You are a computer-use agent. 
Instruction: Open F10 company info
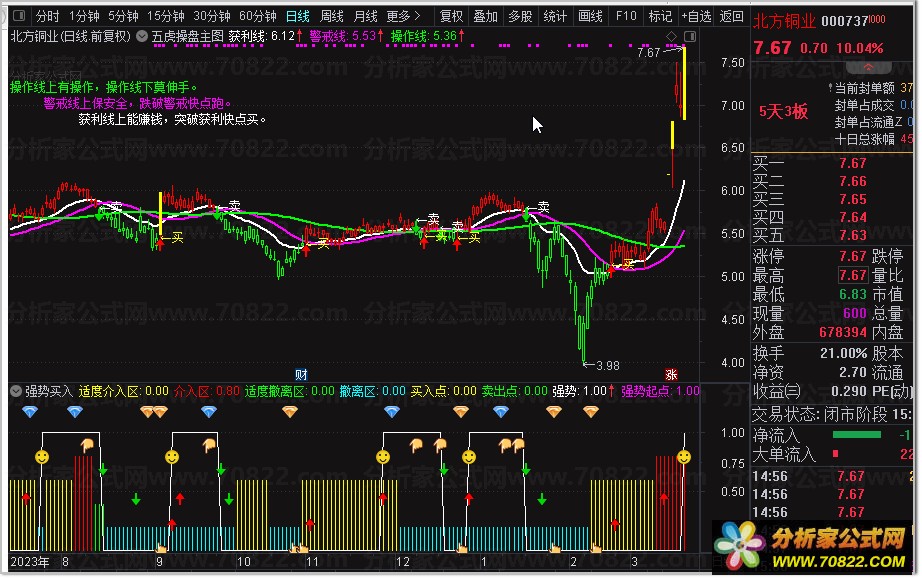tap(626, 16)
